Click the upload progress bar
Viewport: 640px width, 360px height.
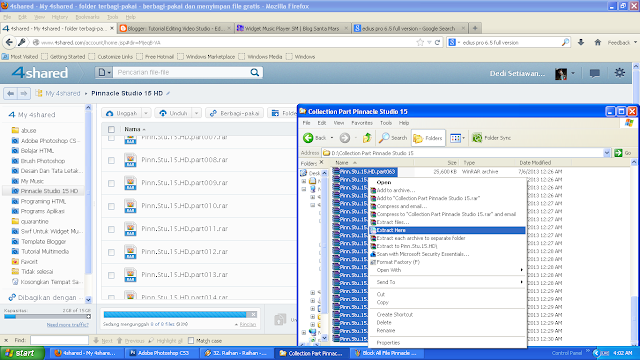point(175,314)
